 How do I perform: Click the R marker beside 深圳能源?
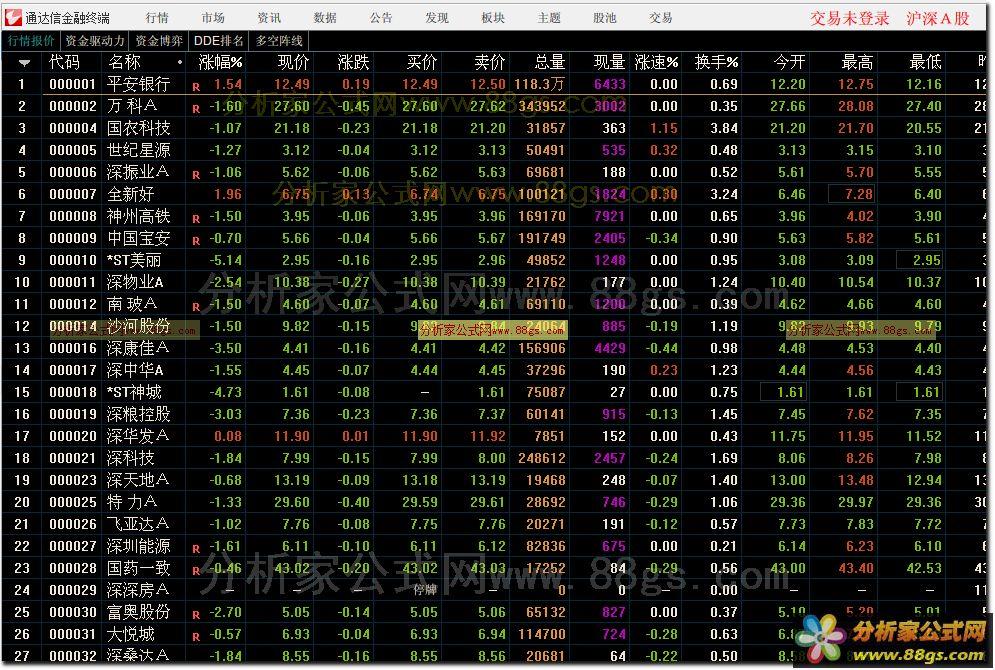tap(196, 549)
